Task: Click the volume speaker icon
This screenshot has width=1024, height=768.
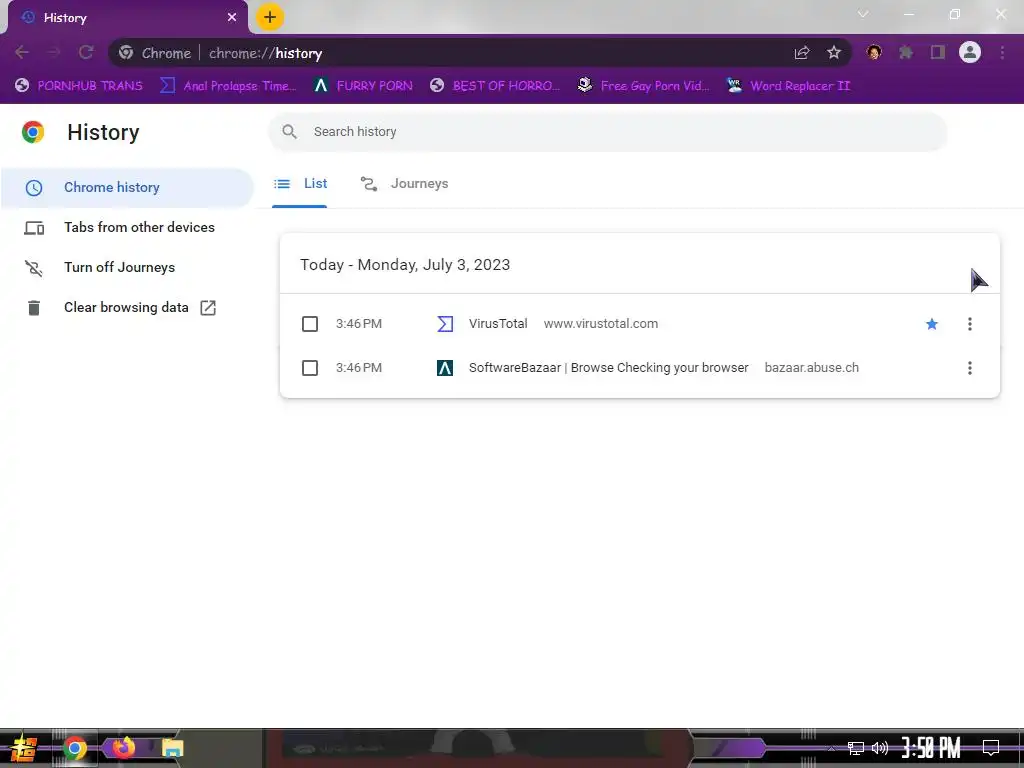Action: (x=880, y=748)
